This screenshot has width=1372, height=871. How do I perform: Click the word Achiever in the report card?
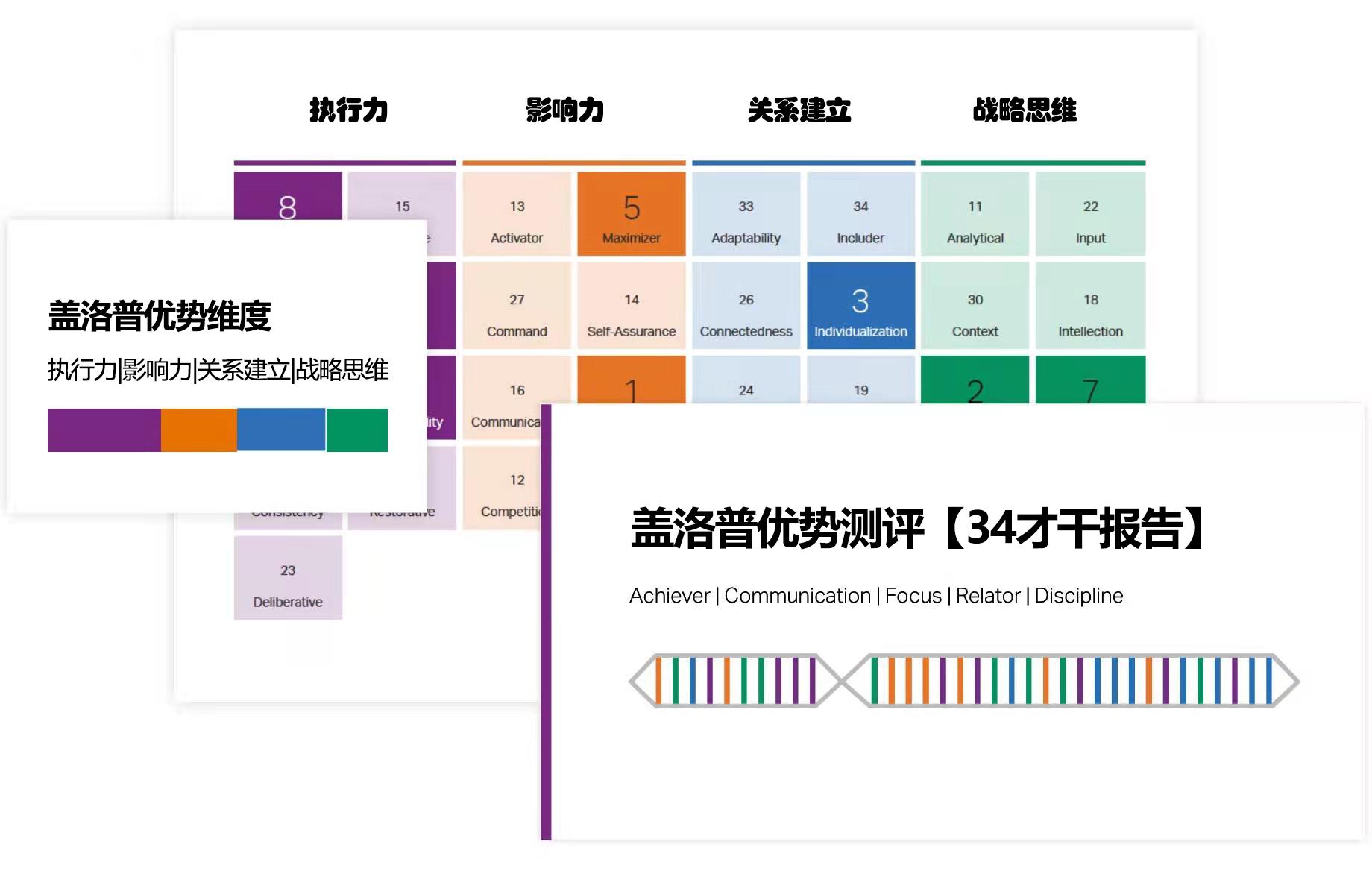670,596
